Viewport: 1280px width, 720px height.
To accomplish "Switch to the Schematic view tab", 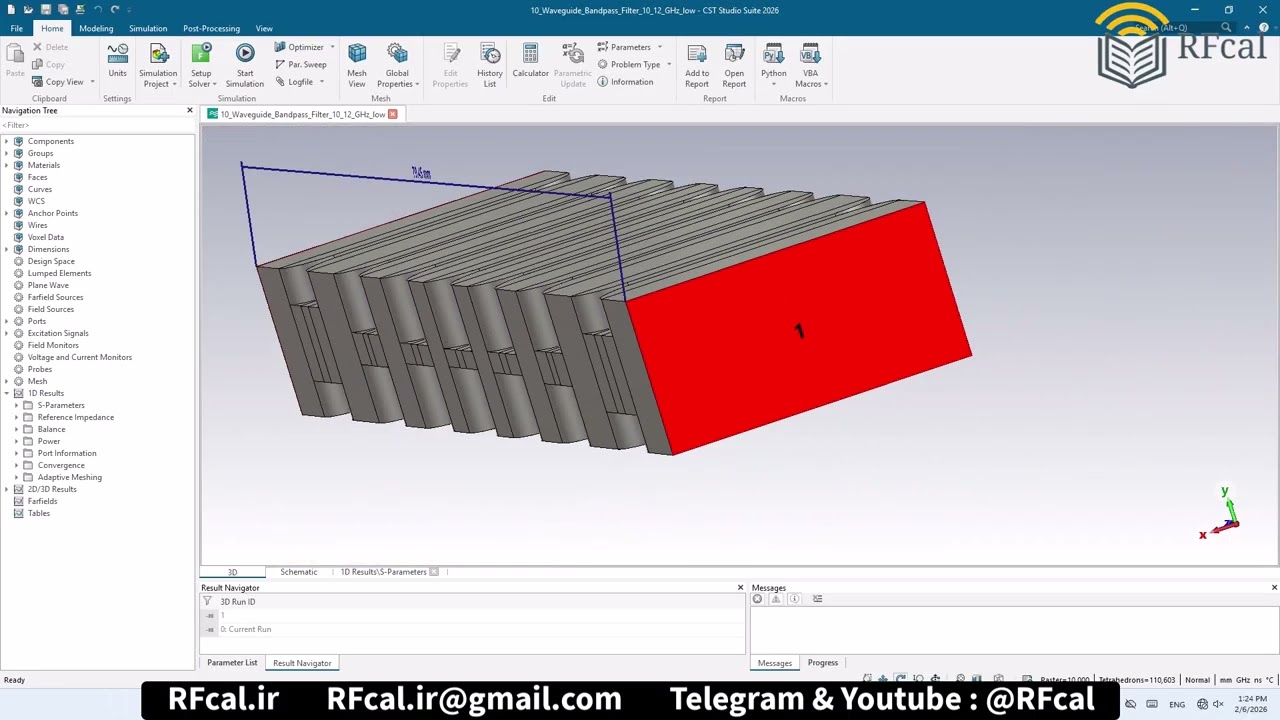I will pos(298,572).
